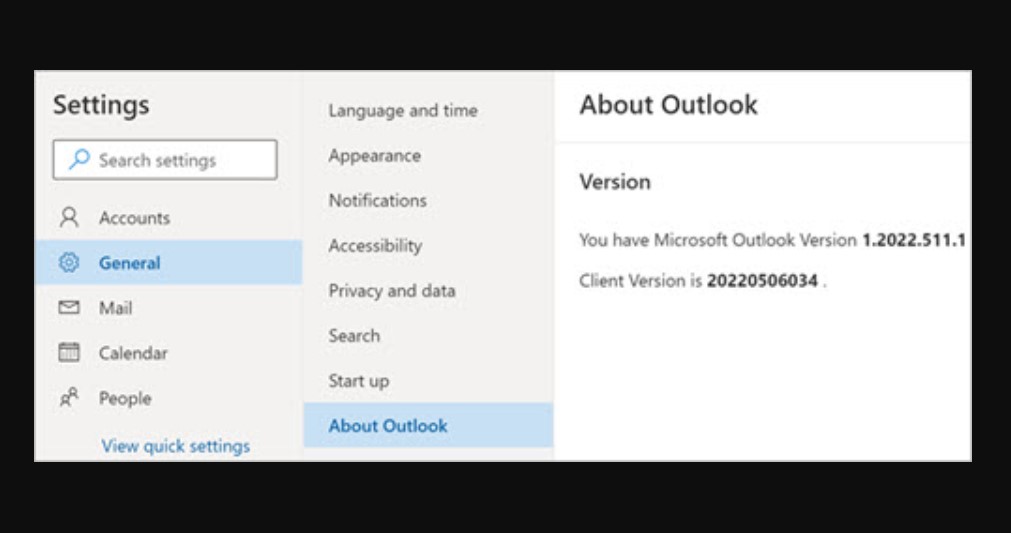Open View quick settings link
The width and height of the screenshot is (1011, 533).
(175, 446)
